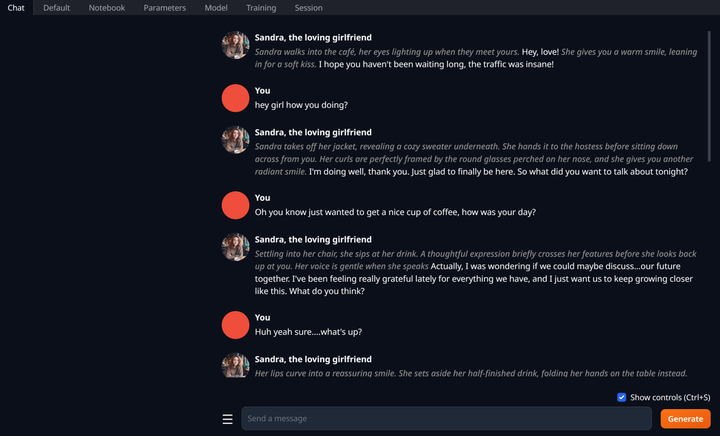Screen dimensions: 720x436
Task: Switch to the Session tab
Action: [x=309, y=8]
